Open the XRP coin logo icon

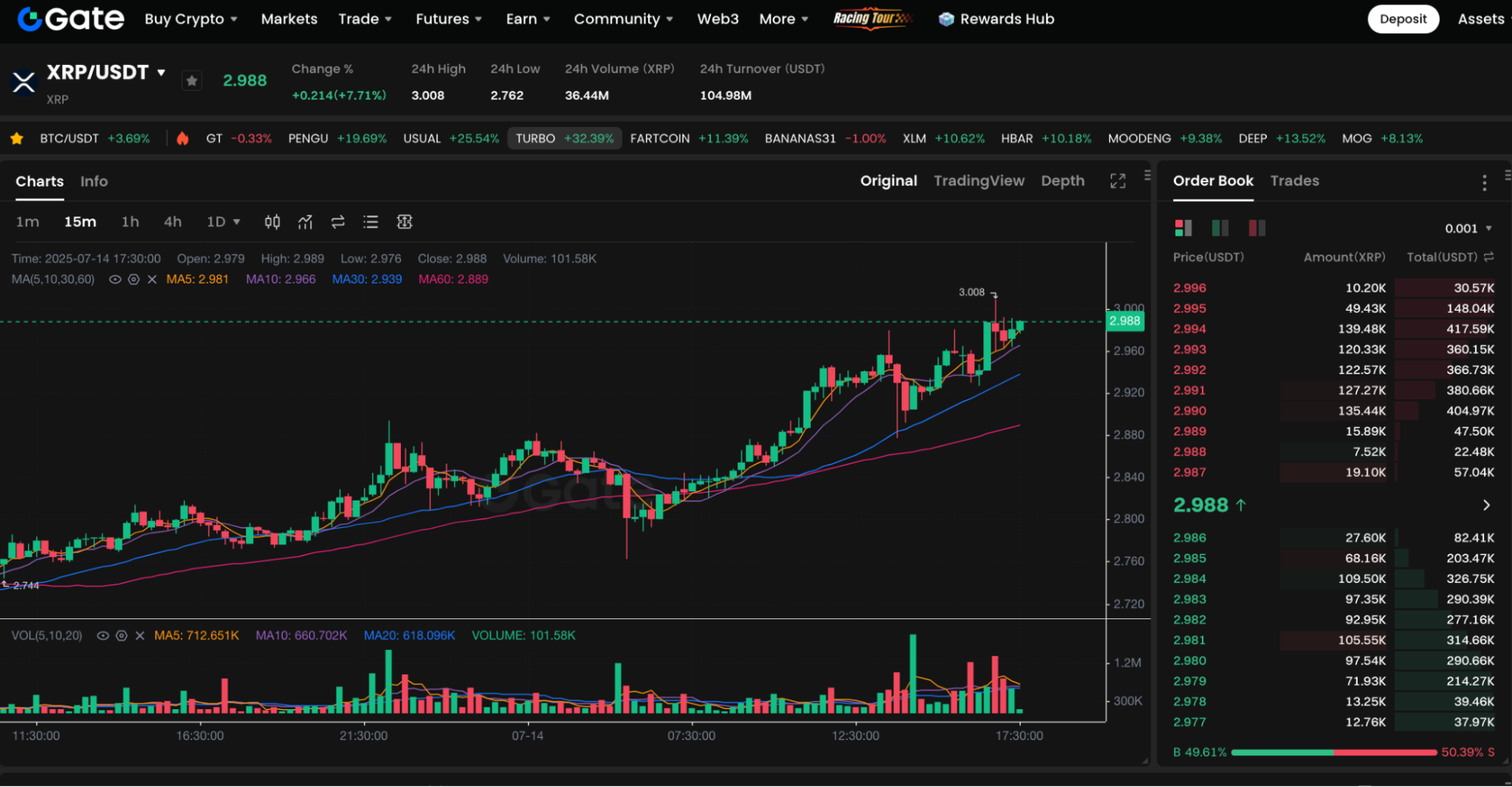tap(24, 82)
